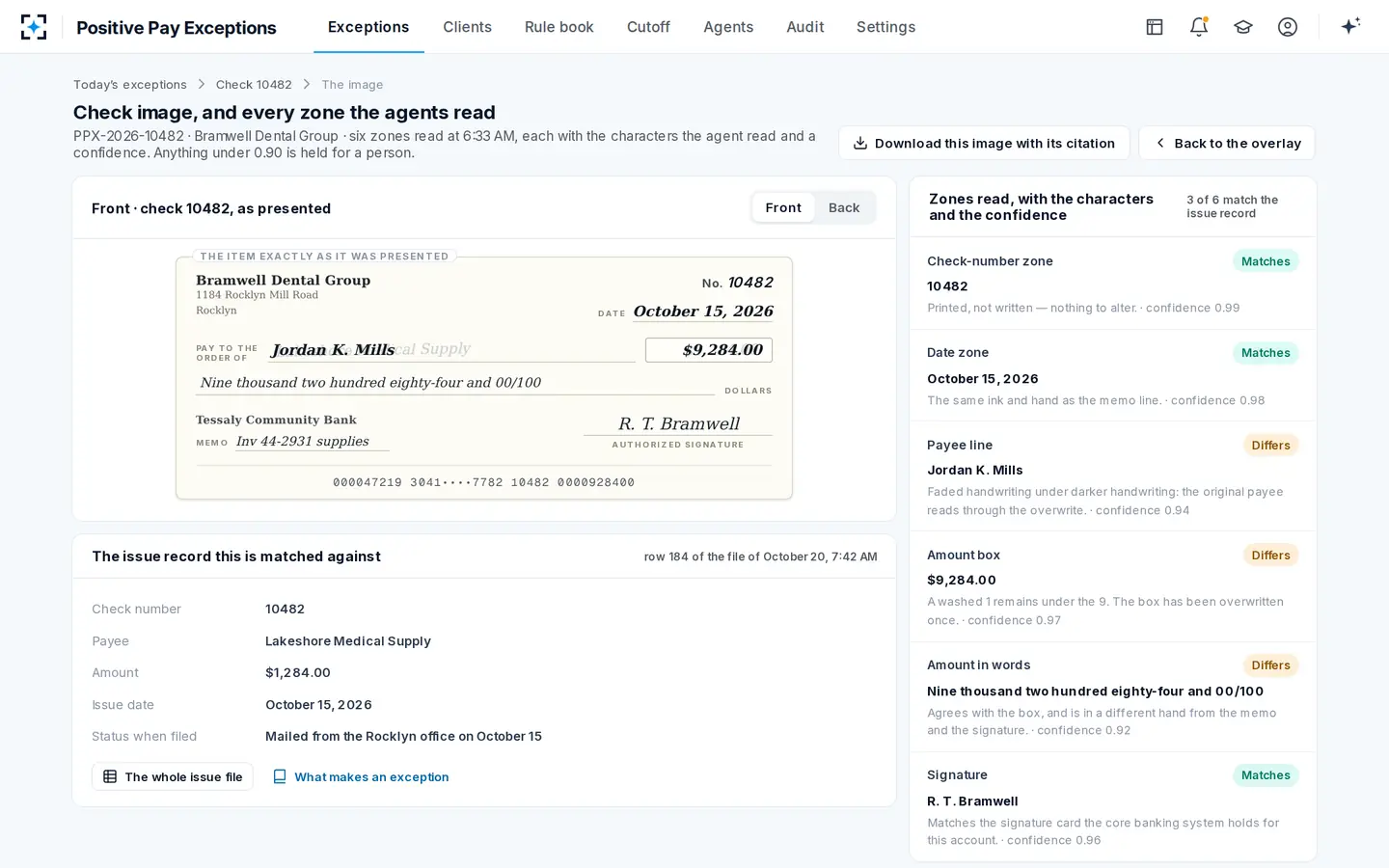The image size is (1389, 868).
Task: Click payee value Lakeshore Medical Supply
Action: [348, 641]
